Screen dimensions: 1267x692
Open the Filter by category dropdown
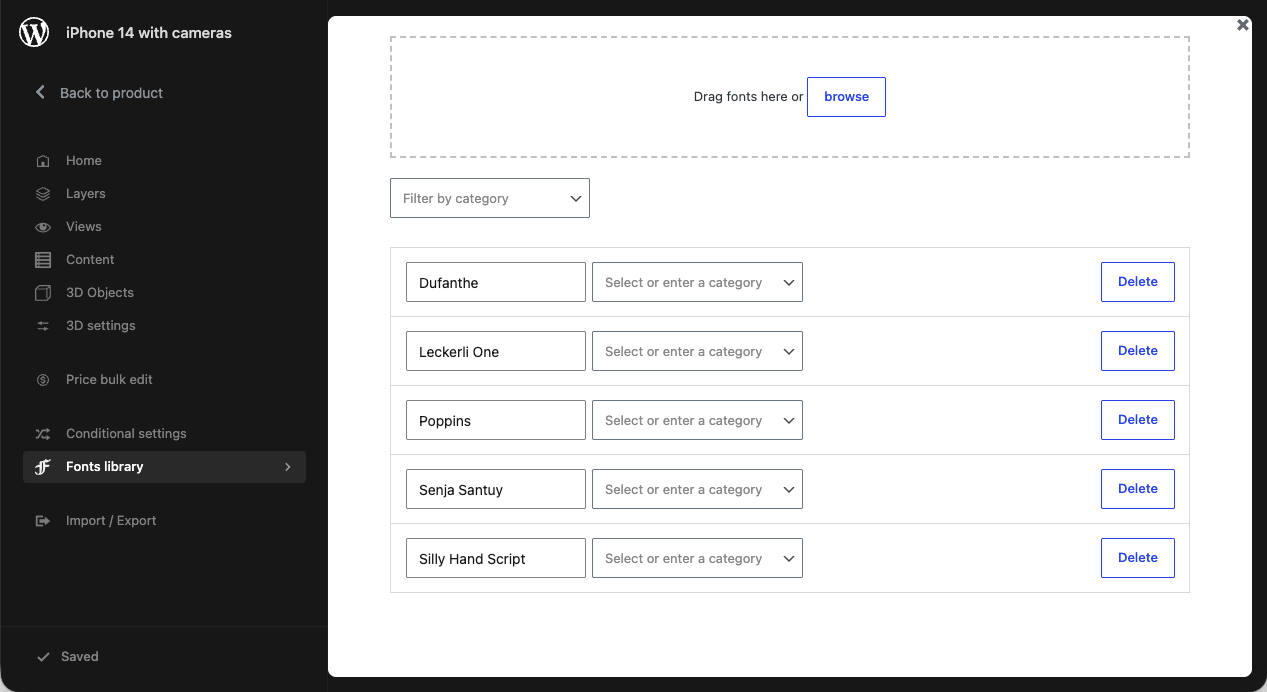point(490,198)
